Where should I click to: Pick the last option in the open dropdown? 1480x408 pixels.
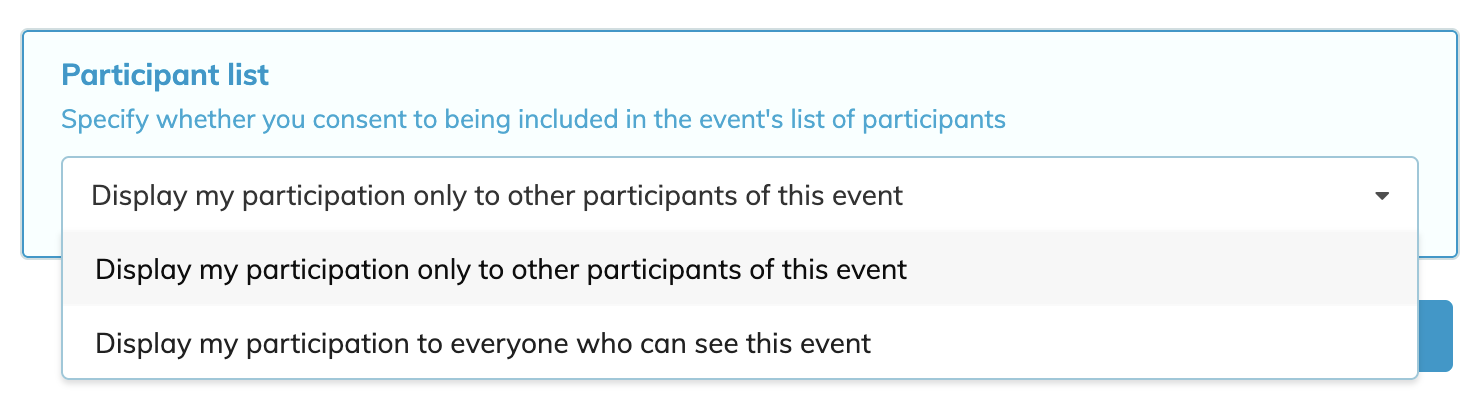[x=483, y=344]
